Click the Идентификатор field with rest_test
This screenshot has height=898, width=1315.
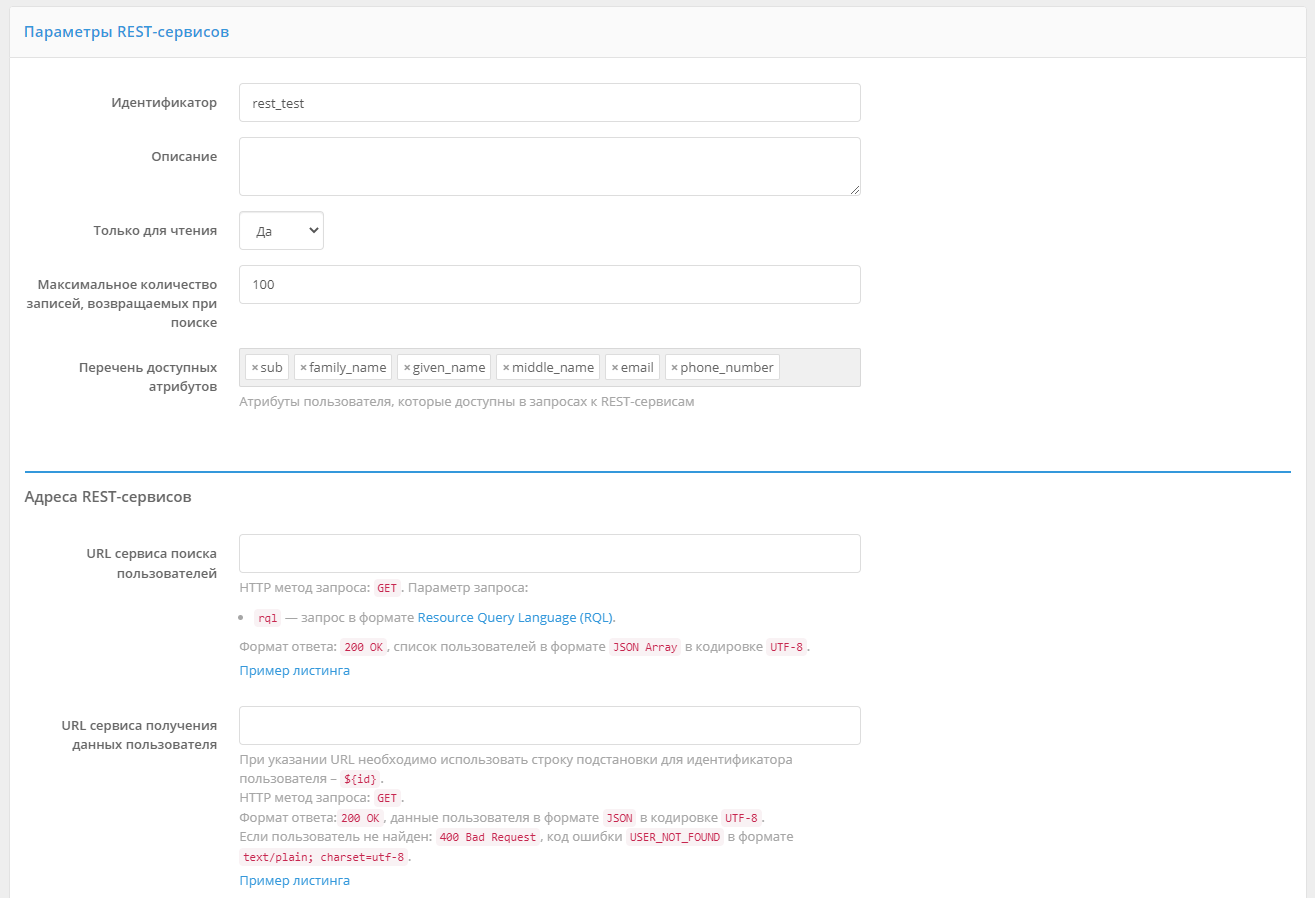click(549, 102)
